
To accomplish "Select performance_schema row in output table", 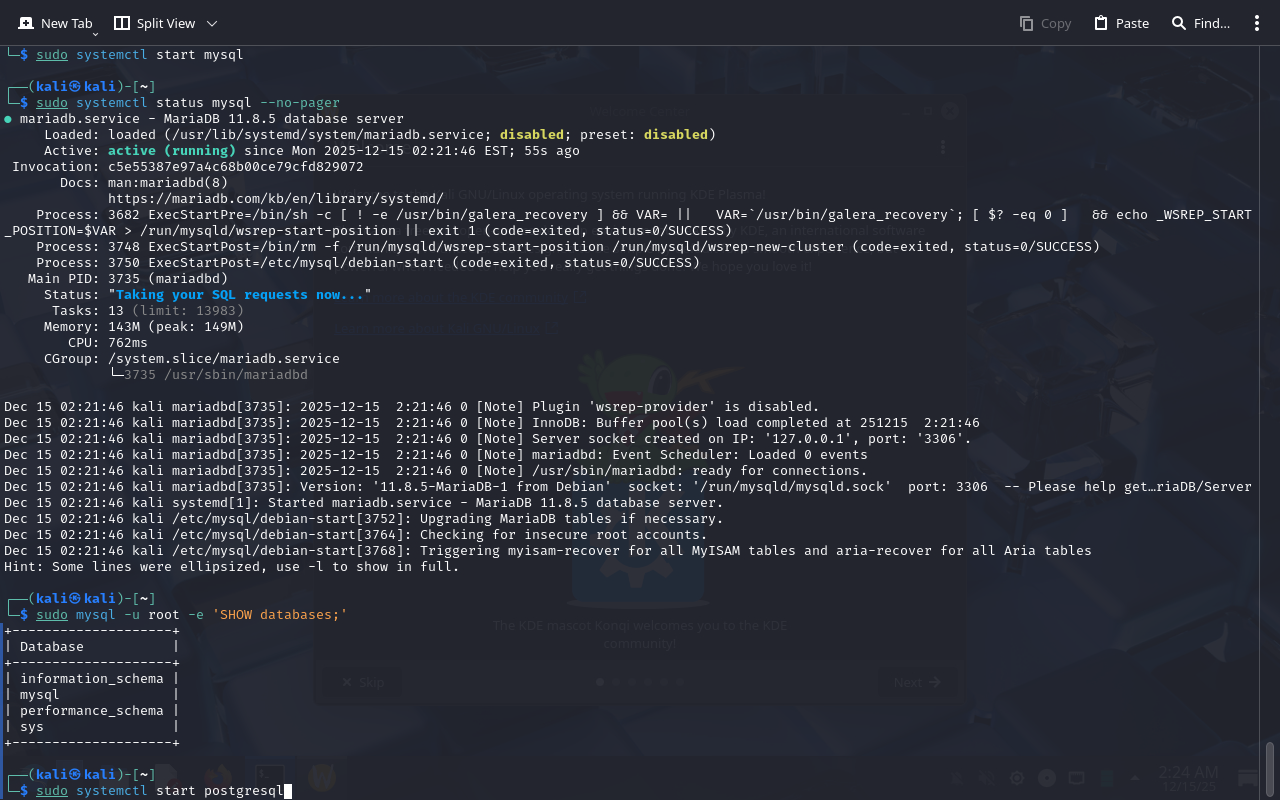I will pyautogui.click(x=91, y=711).
